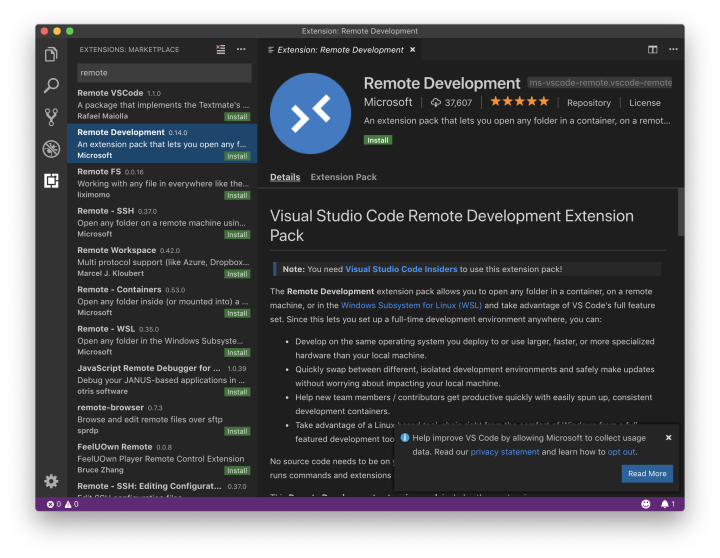720x558 pixels.
Task: Select the Extension: Remote Development tab
Action: coord(340,50)
